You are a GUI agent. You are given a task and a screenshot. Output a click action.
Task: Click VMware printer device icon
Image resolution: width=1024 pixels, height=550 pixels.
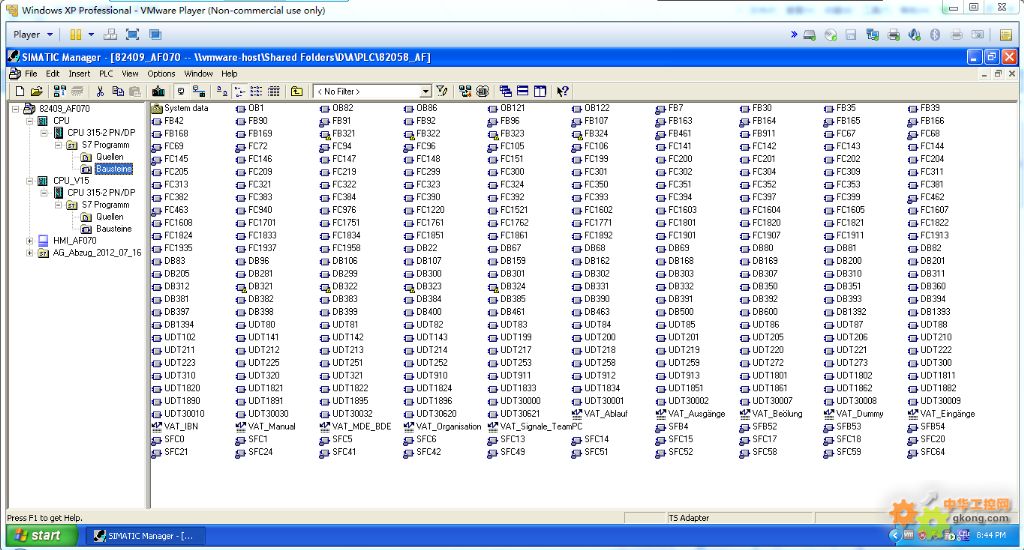click(x=893, y=35)
